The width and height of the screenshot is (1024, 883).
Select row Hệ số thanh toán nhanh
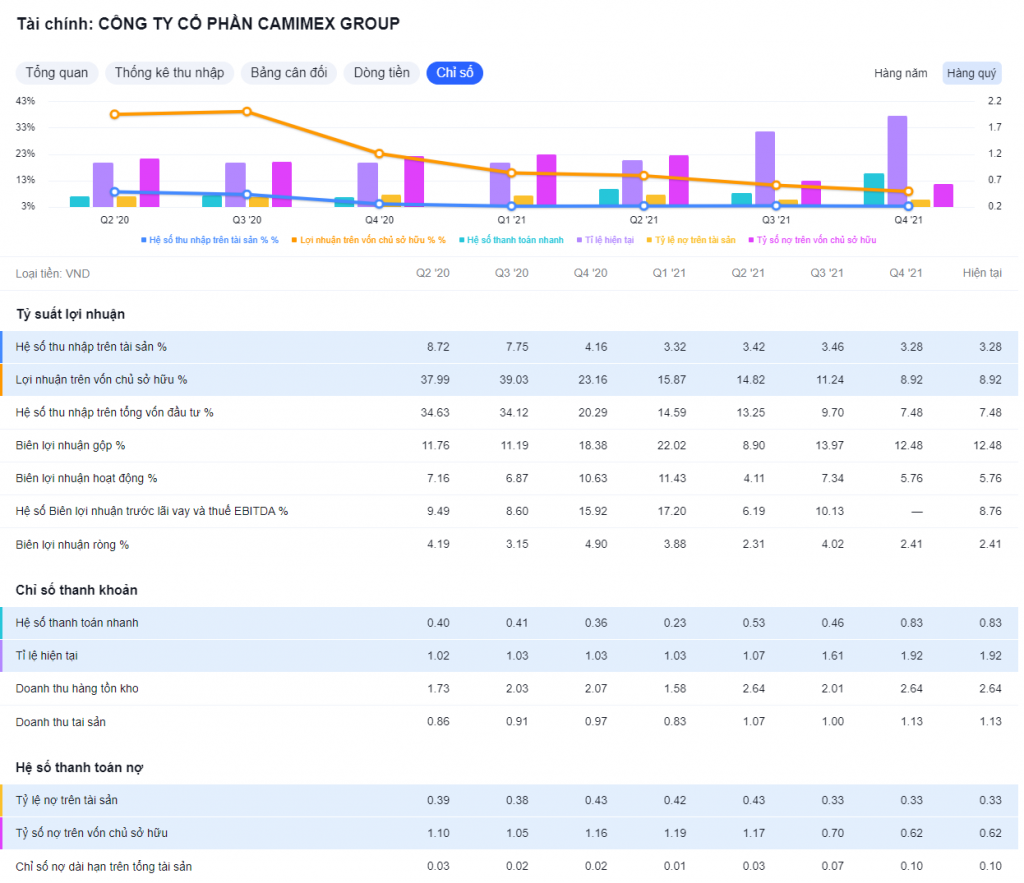pos(509,622)
